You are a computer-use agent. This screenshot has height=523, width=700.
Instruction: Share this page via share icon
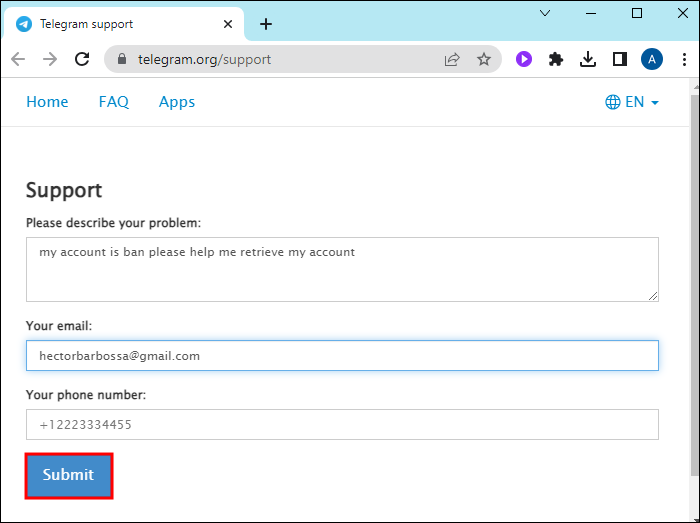pyautogui.click(x=452, y=59)
